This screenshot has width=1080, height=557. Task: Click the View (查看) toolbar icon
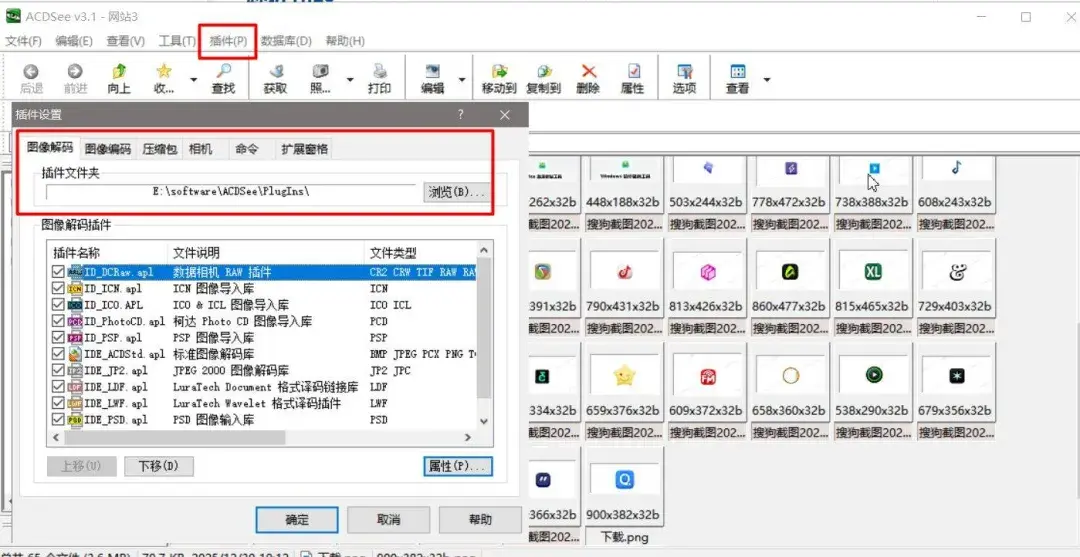(738, 72)
